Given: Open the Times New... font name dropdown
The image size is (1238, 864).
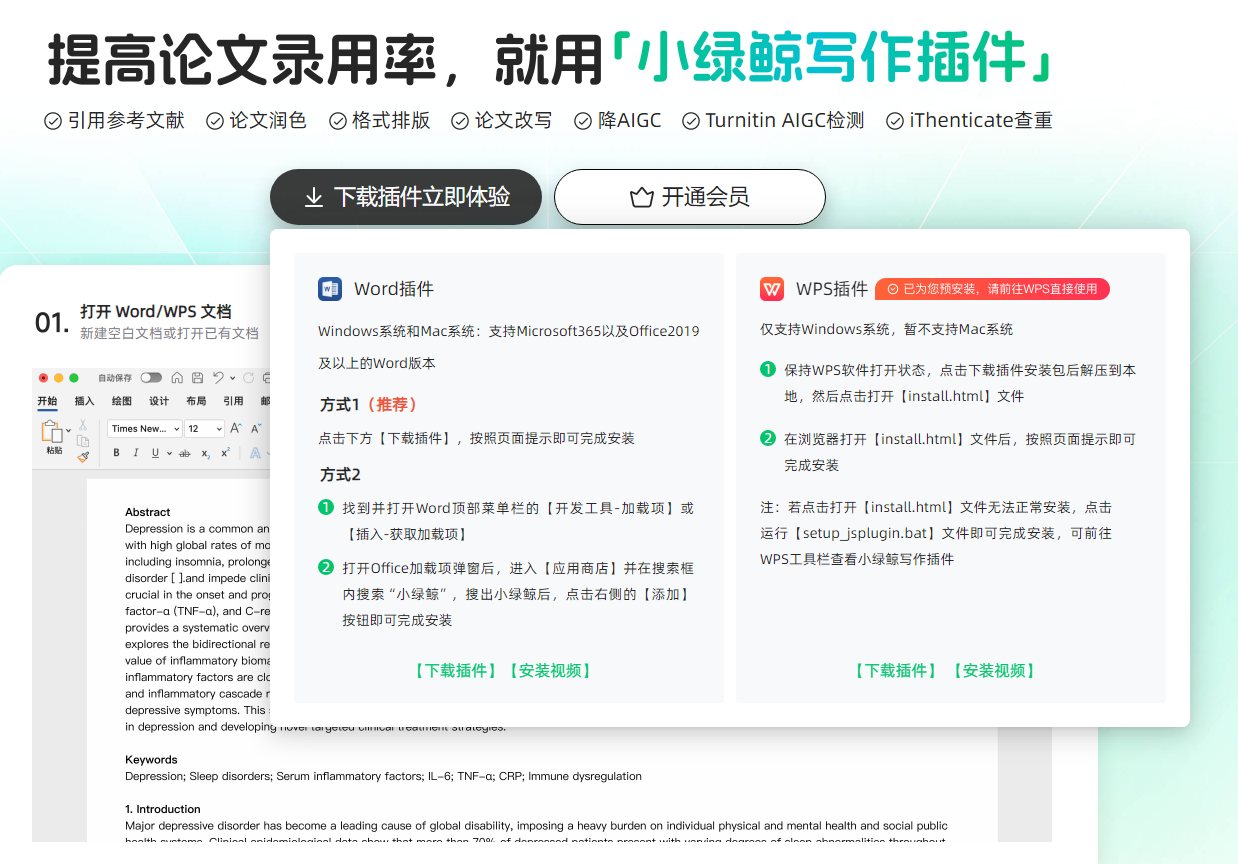Looking at the screenshot, I should [144, 429].
